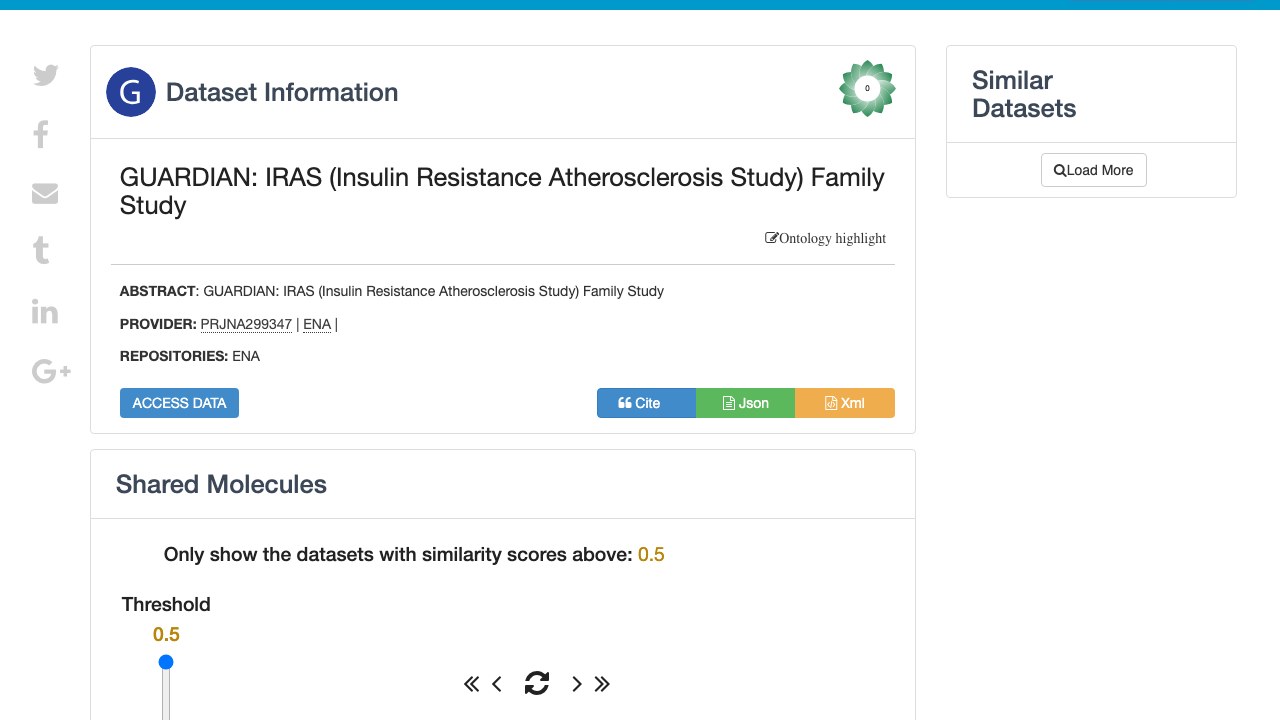Share dataset on Tumblr
Image resolution: width=1280 pixels, height=720 pixels.
[41, 250]
